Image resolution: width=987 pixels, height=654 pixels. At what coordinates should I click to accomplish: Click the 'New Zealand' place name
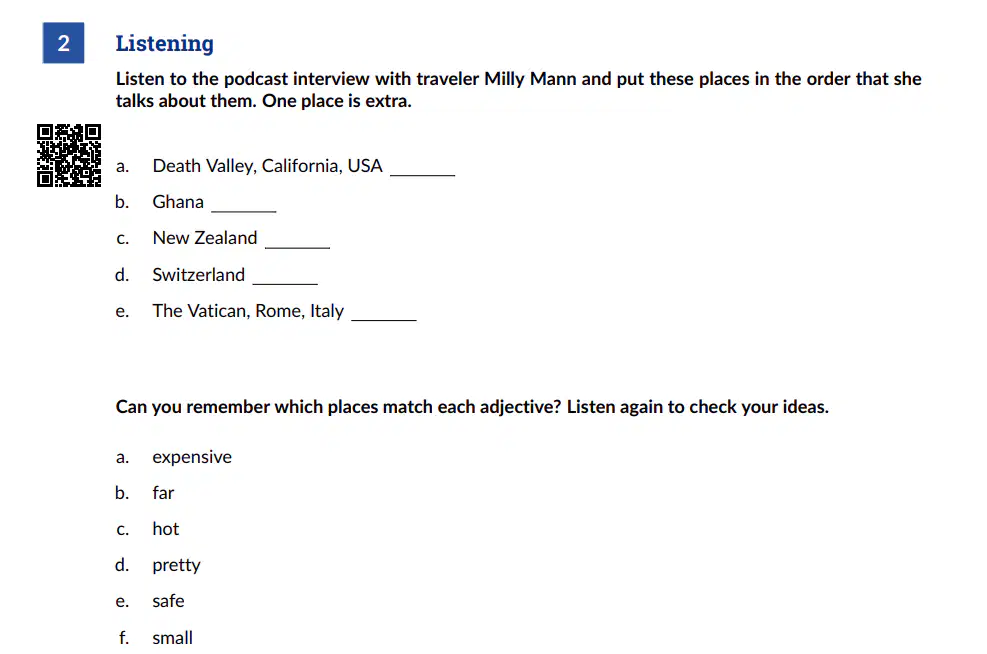click(205, 238)
